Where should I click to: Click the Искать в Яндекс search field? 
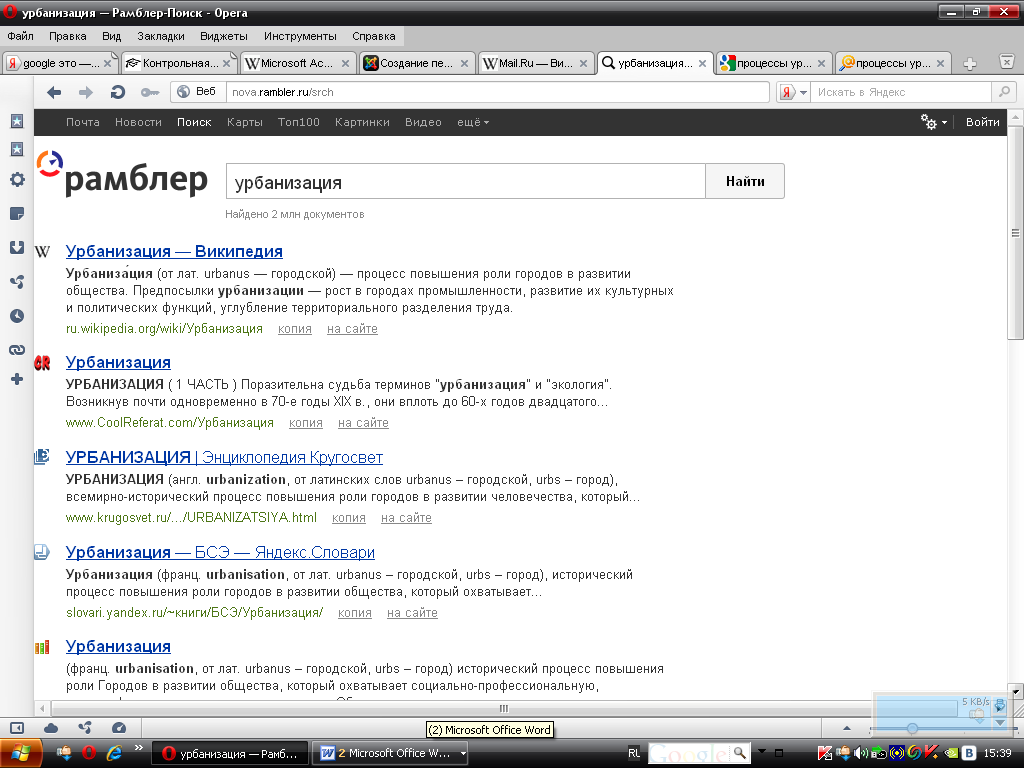point(902,92)
